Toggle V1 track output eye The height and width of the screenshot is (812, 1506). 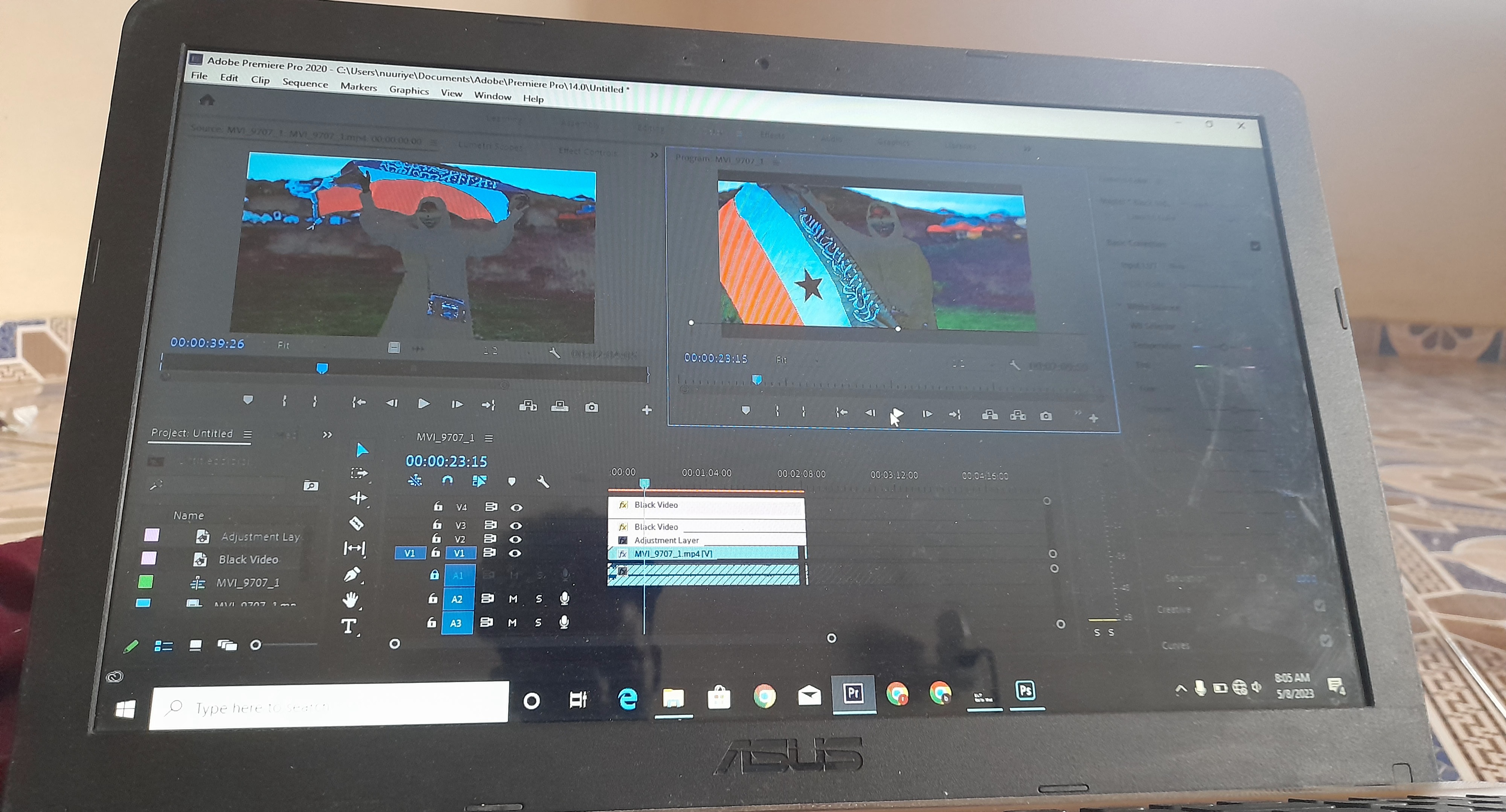[514, 553]
